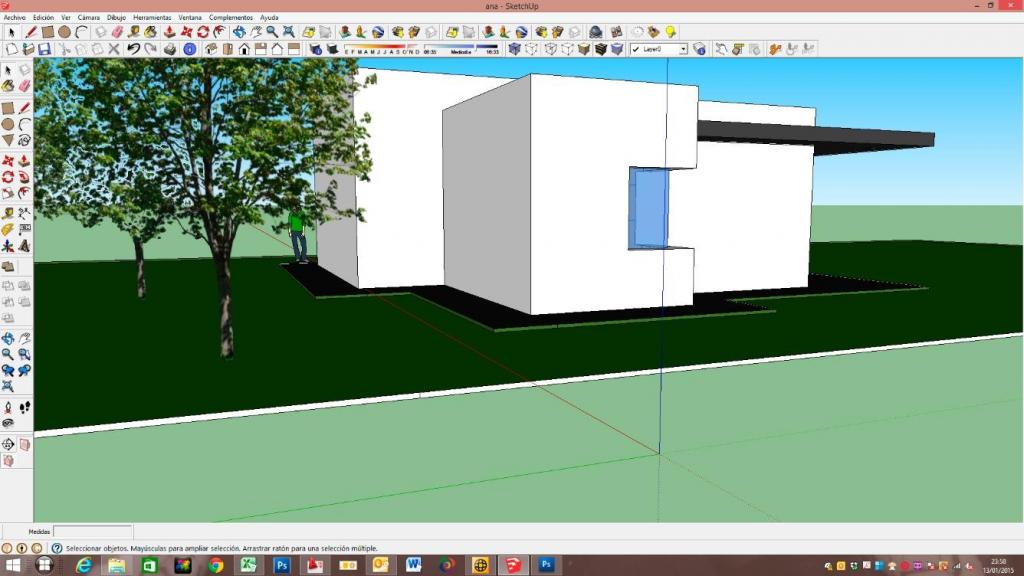Viewport: 1024px width, 576px height.
Task: Click the Medidas measurements input box
Action: 92,532
